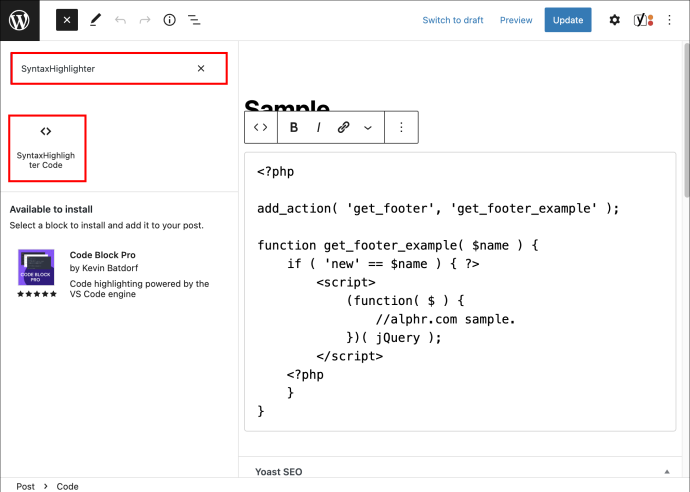
Task: Install Code Block Pro thumbnail
Action: point(36,268)
